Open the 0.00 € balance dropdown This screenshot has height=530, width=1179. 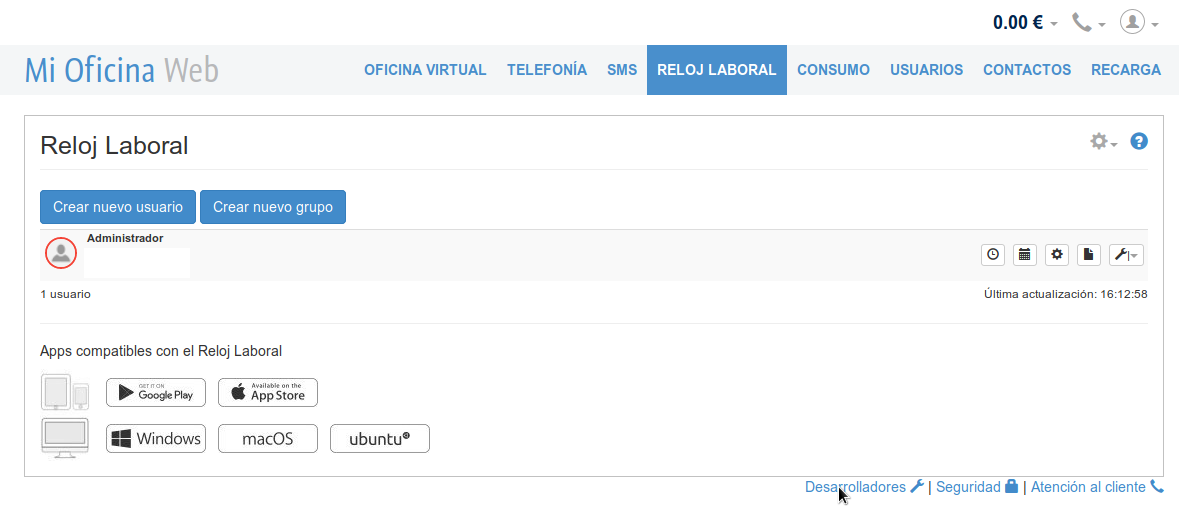tap(1025, 23)
